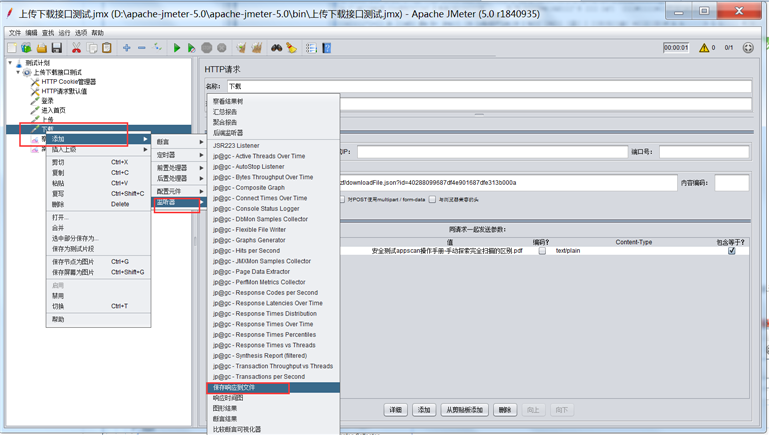Click the Toggle enable/disable toolbar icon
The width and height of the screenshot is (769, 435).
[157, 48]
